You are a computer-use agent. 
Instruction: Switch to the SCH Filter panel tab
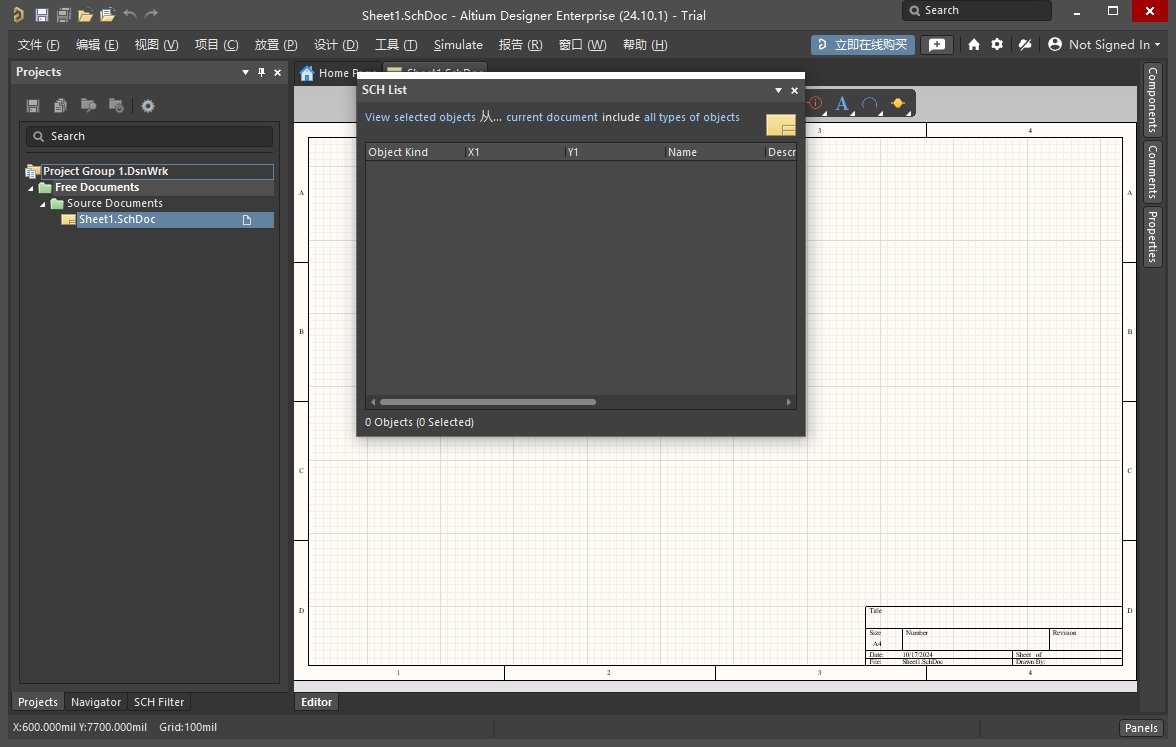pos(158,702)
